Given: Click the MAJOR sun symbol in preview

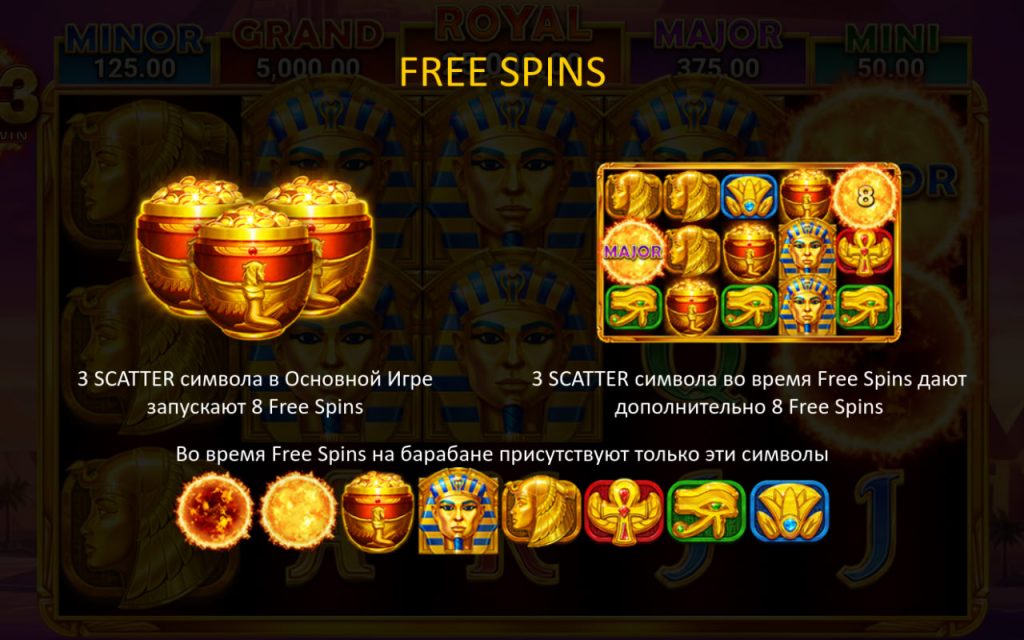Looking at the screenshot, I should (632, 251).
